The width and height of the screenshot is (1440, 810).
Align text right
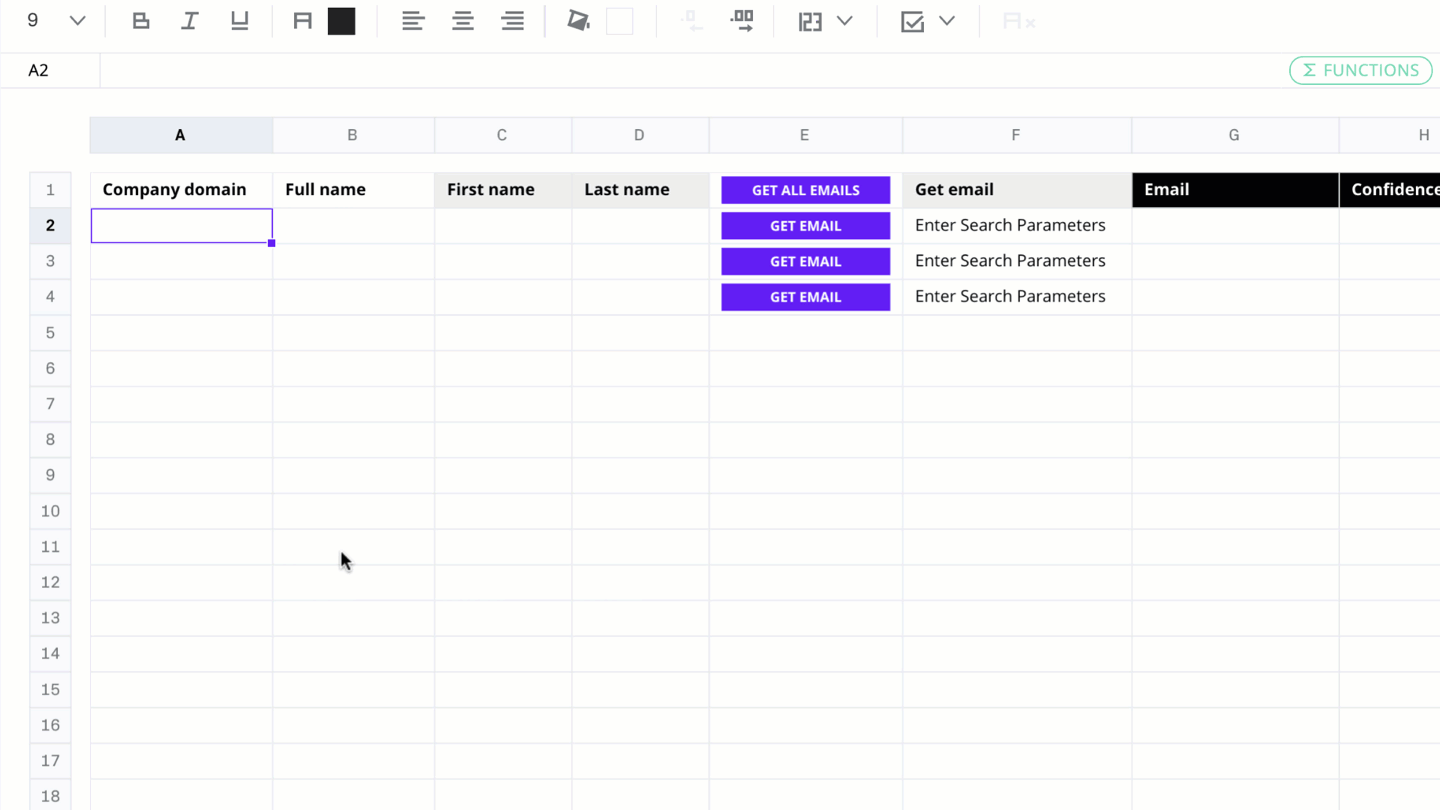513,21
